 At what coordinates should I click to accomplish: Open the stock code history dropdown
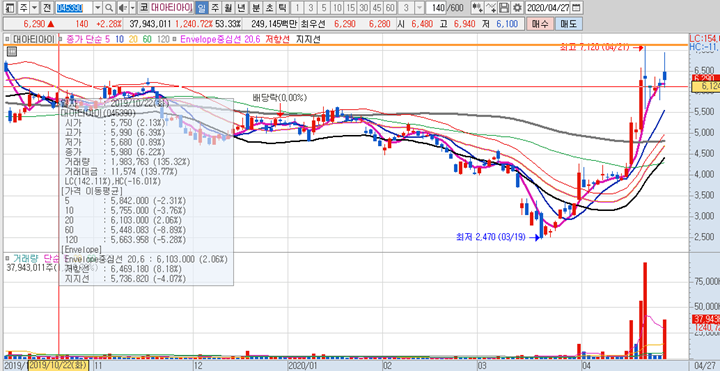tap(98, 8)
